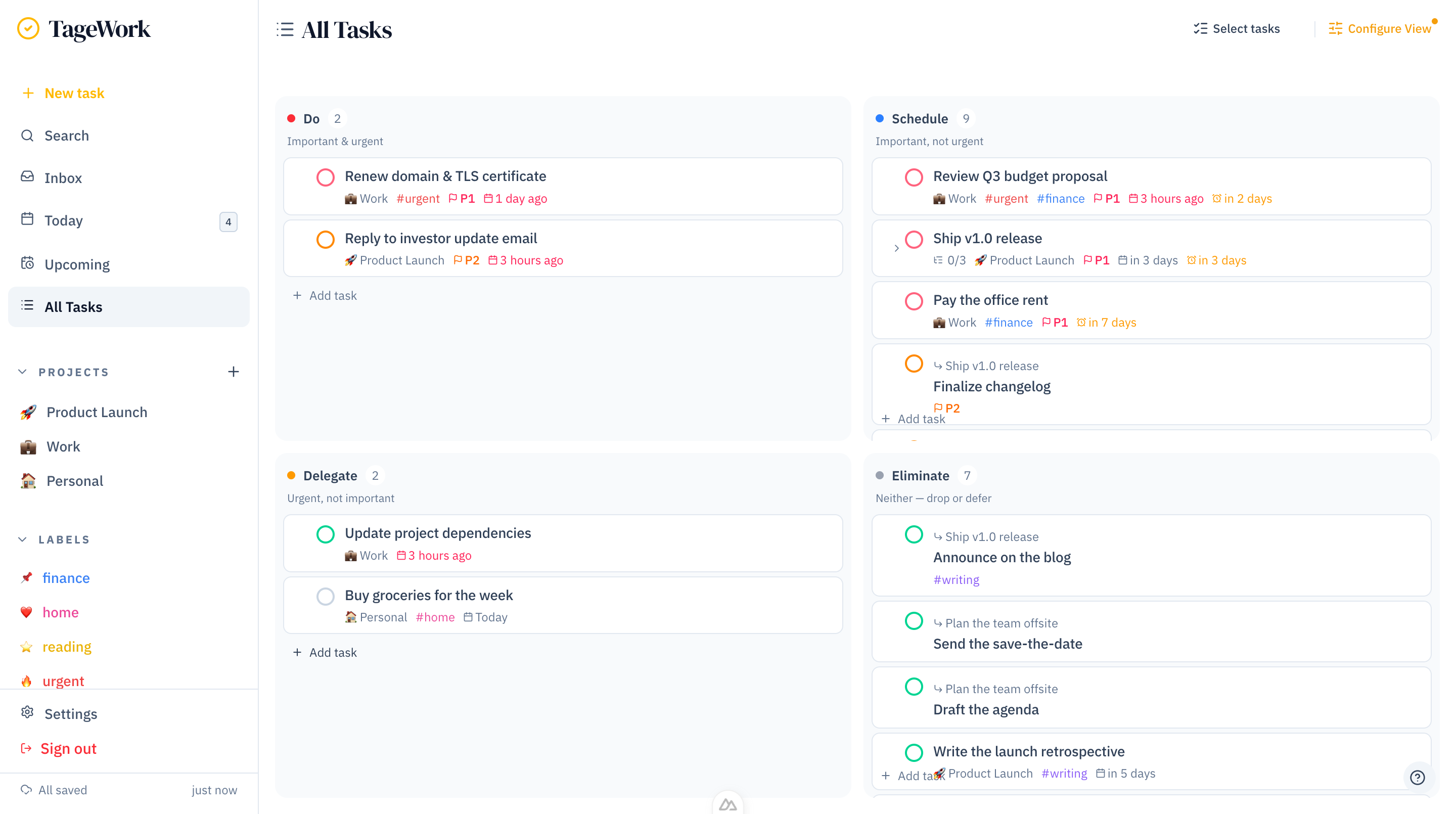
Task: Open the Upcoming view
Action: coord(129,264)
